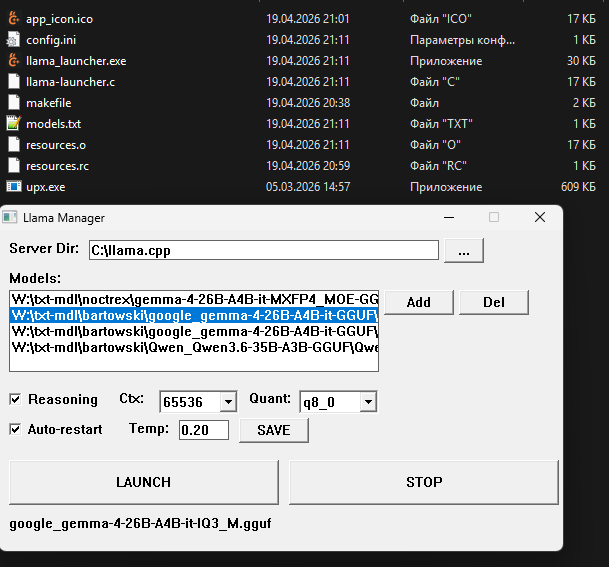The image size is (609, 567).
Task: Click the app_icon.ico file icon
Action: 14,19
